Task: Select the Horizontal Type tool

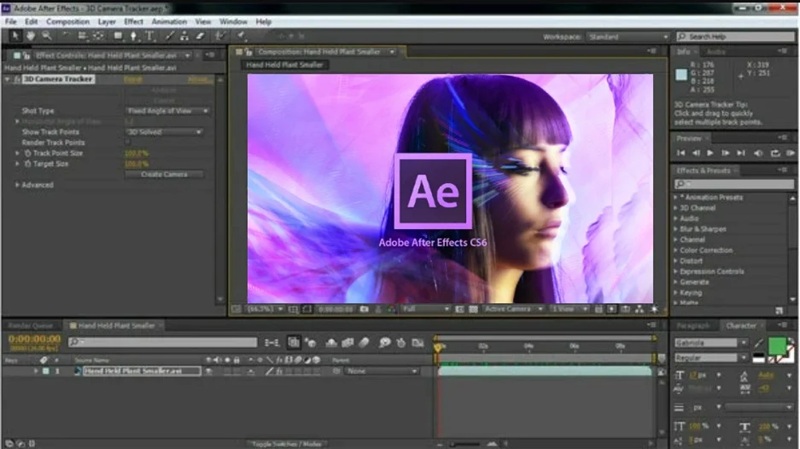Action: (149, 36)
